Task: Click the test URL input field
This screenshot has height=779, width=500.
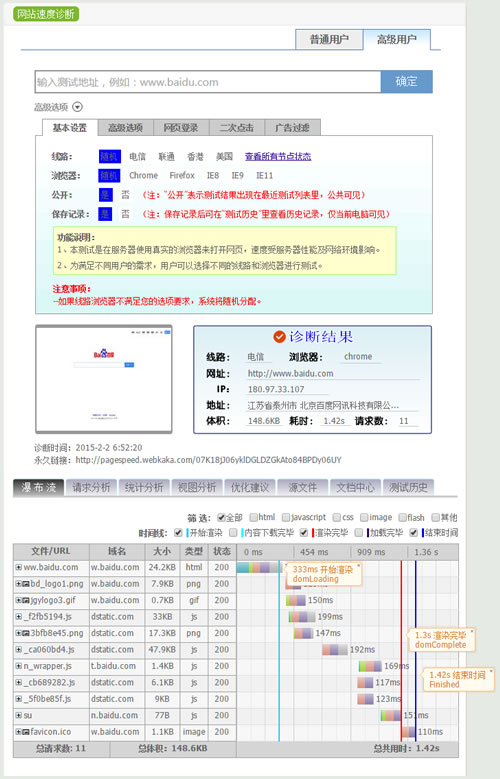Action: (208, 82)
